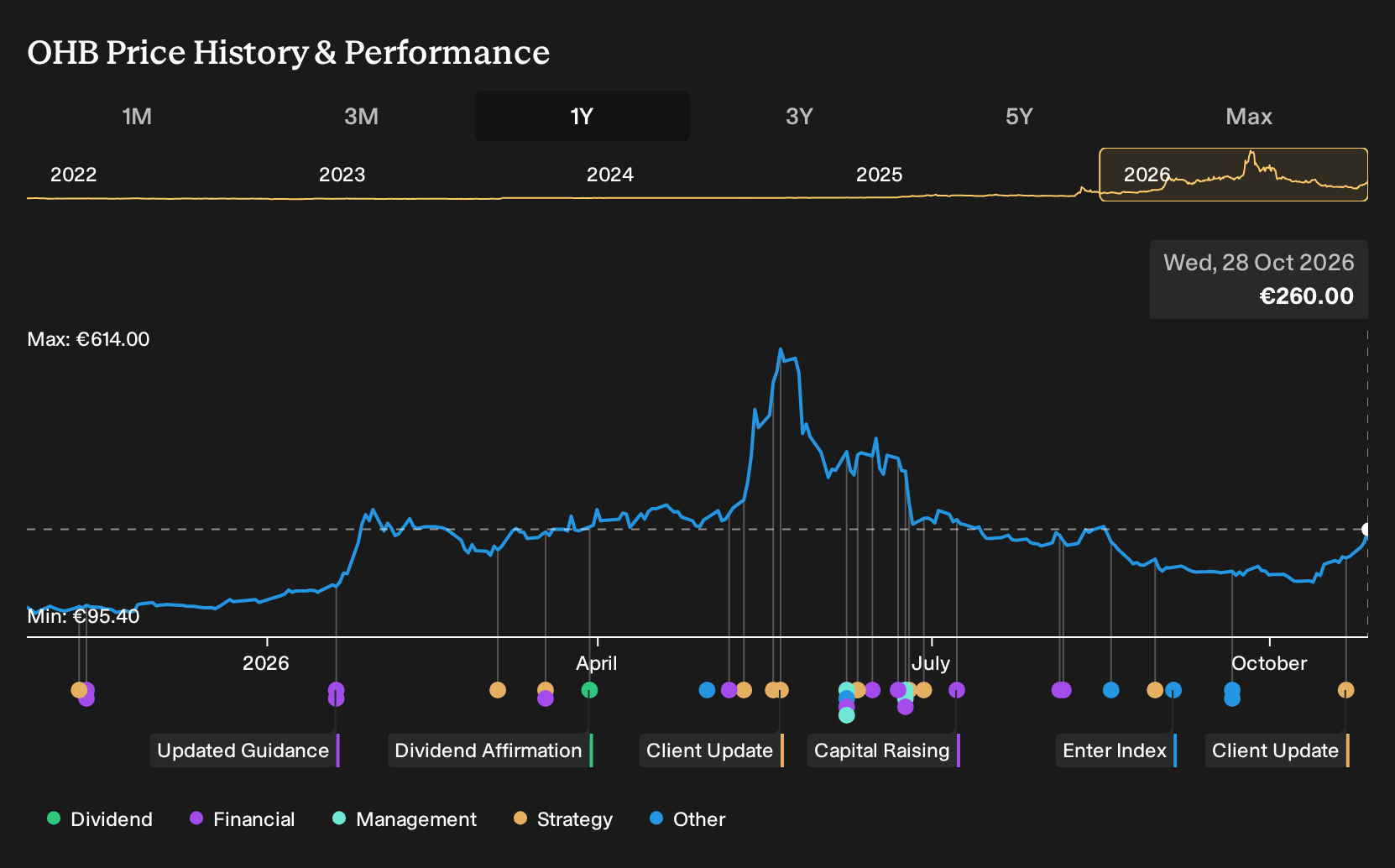Click the 2026 x-axis label below the chart

click(x=266, y=663)
